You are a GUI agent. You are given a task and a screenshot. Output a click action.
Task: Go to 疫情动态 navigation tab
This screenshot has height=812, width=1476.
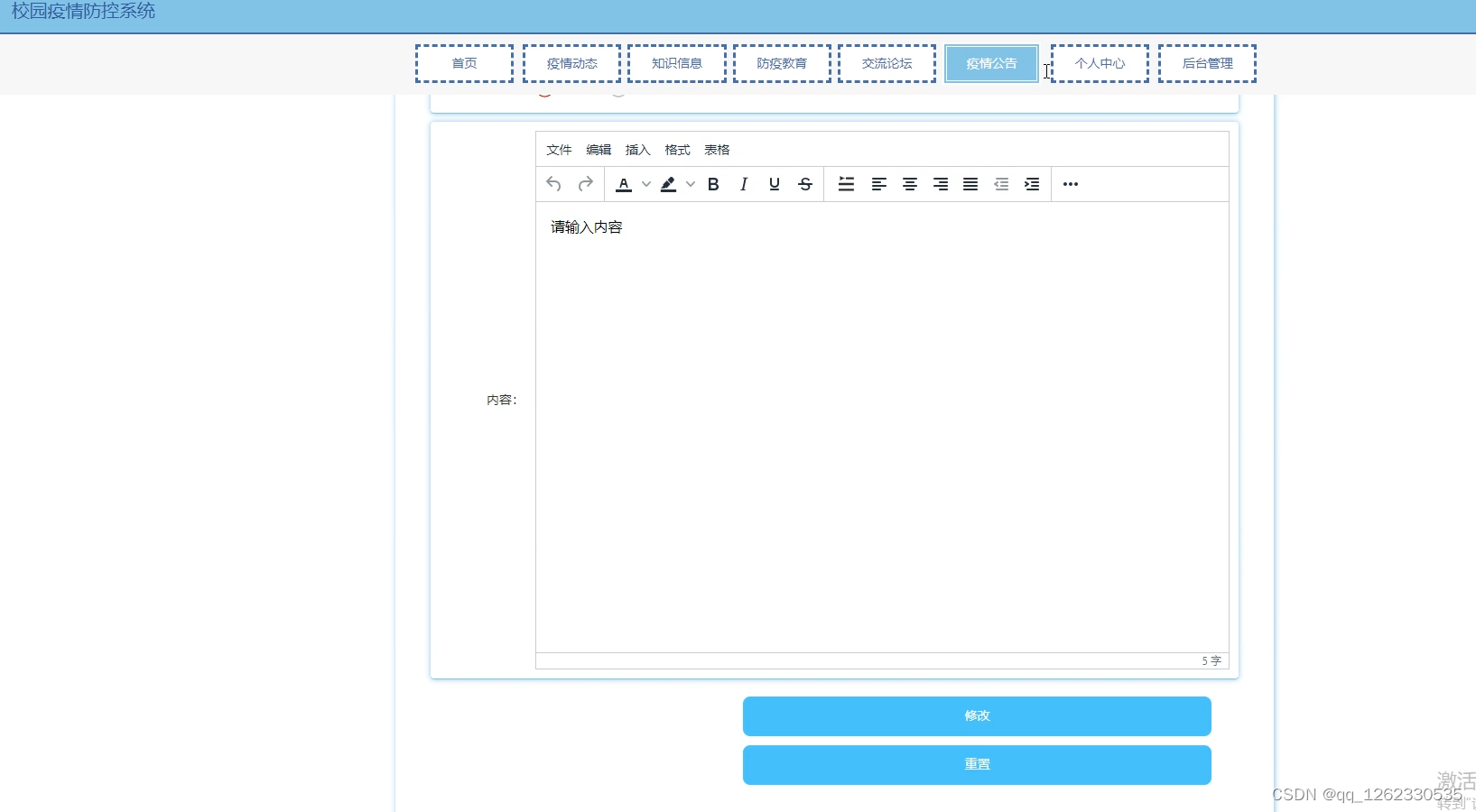click(x=571, y=63)
